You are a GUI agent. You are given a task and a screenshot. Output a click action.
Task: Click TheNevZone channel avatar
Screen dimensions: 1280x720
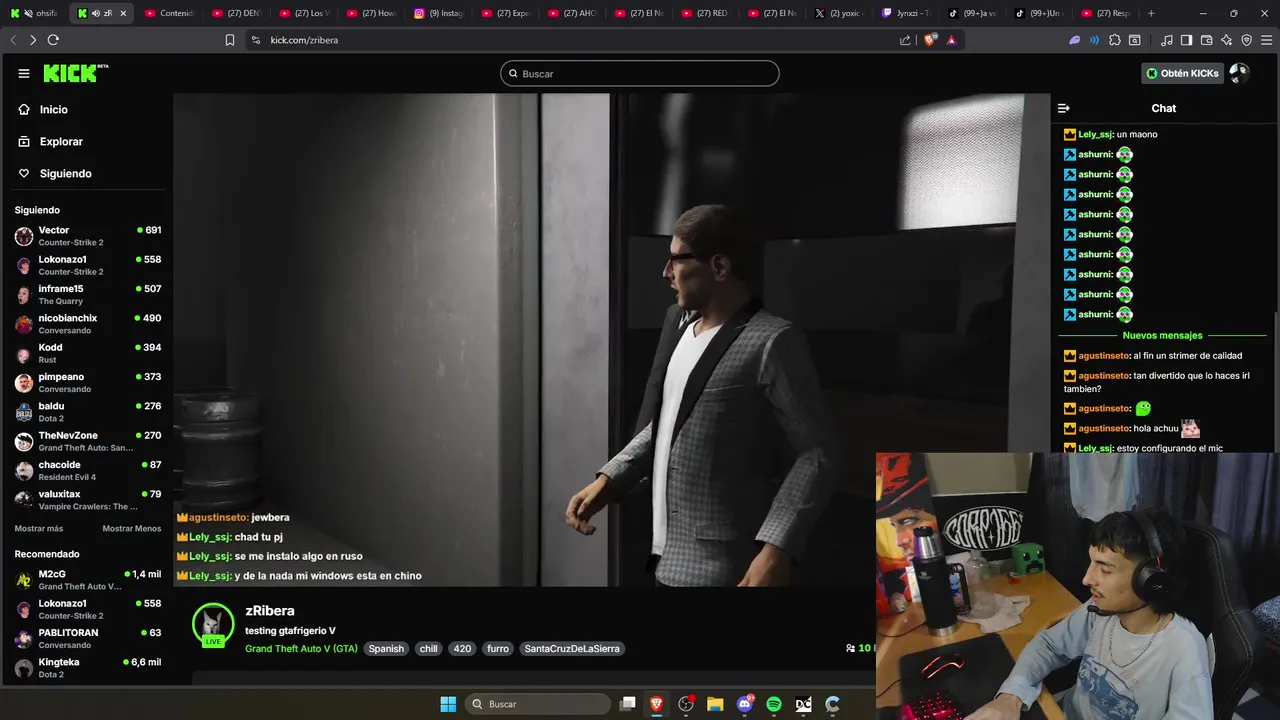pyautogui.click(x=24, y=441)
